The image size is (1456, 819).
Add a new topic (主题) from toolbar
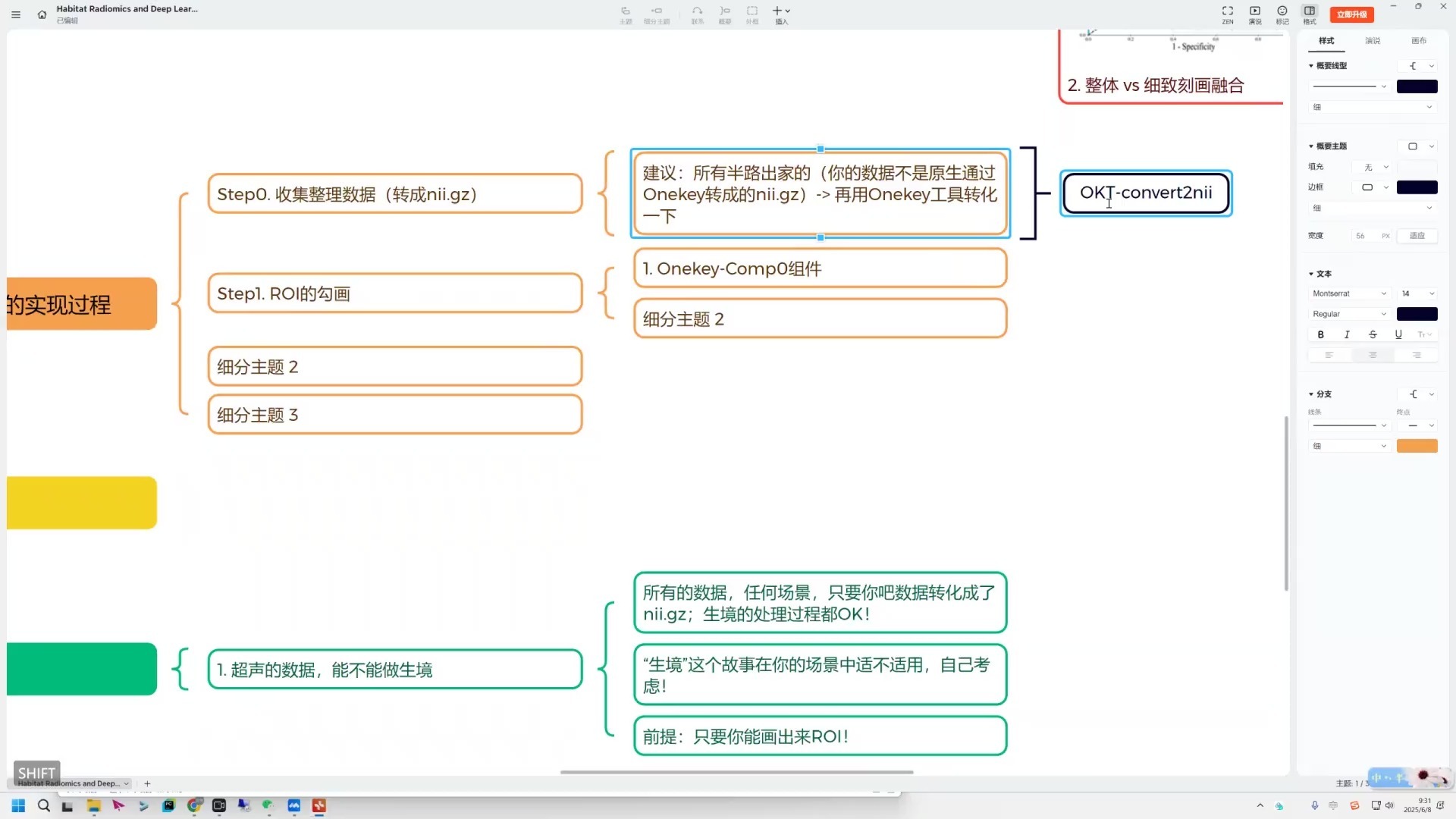[x=626, y=14]
